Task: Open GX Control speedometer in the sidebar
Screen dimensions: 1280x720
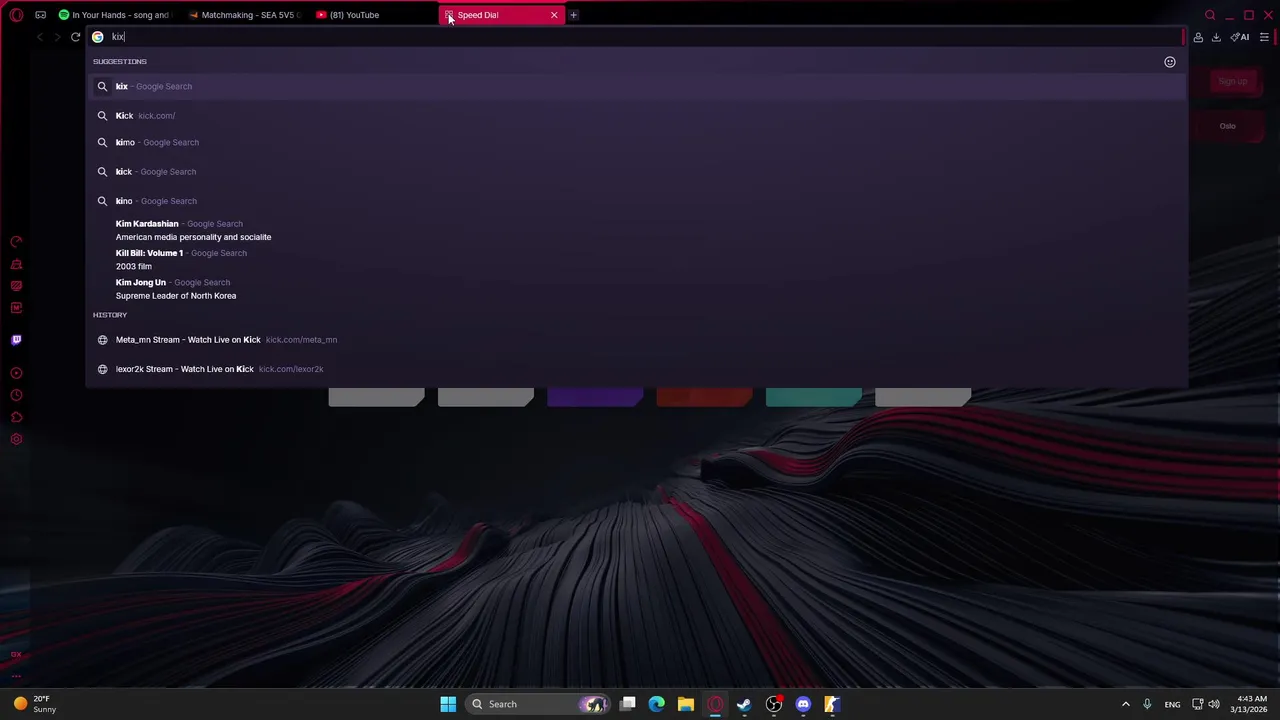Action: click(16, 242)
